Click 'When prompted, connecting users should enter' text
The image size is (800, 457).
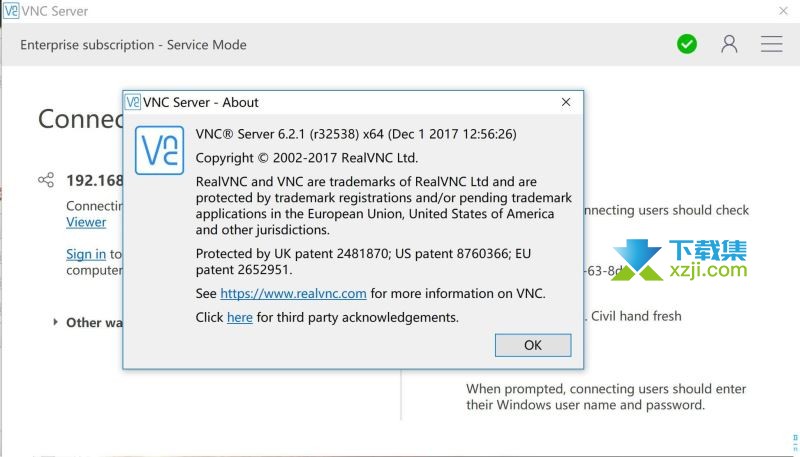(x=606, y=389)
